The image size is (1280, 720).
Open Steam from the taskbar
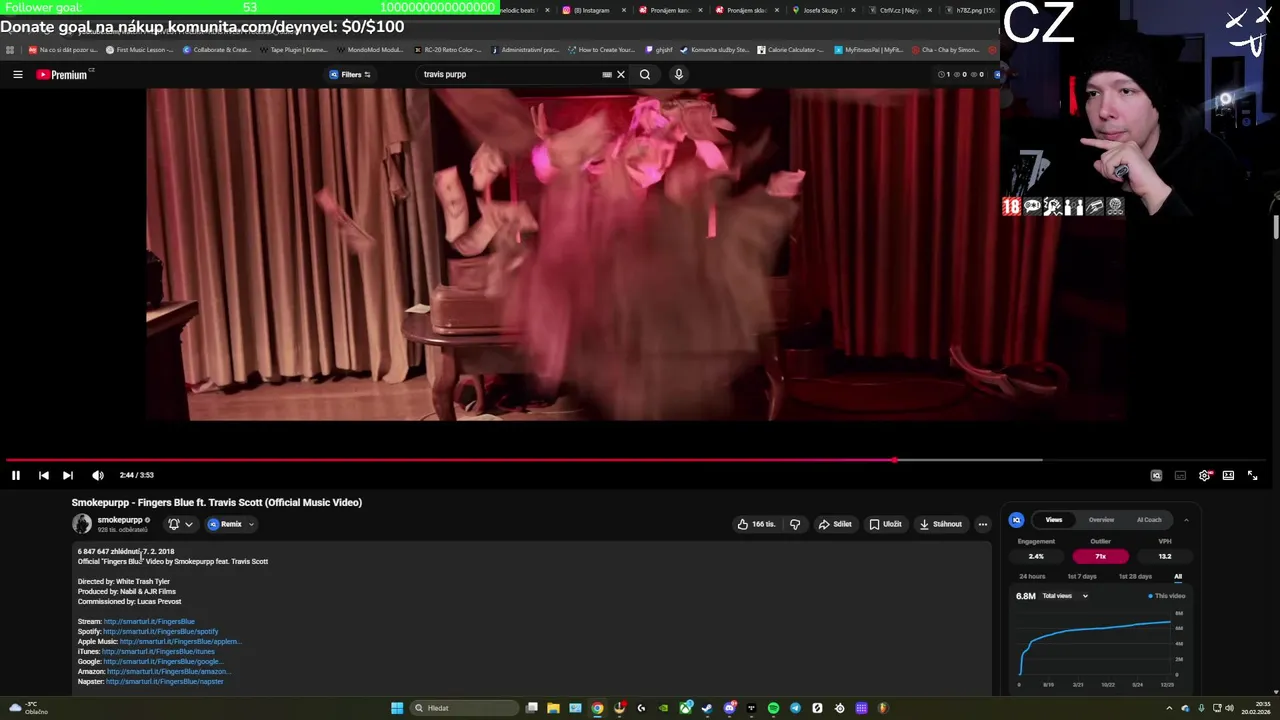point(707,708)
